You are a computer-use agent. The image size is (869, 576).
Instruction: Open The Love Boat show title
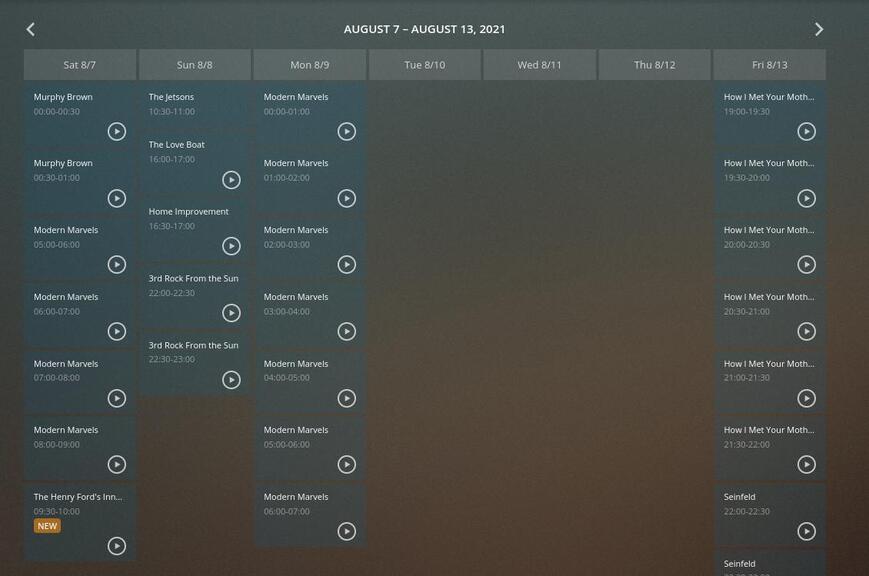click(x=176, y=145)
